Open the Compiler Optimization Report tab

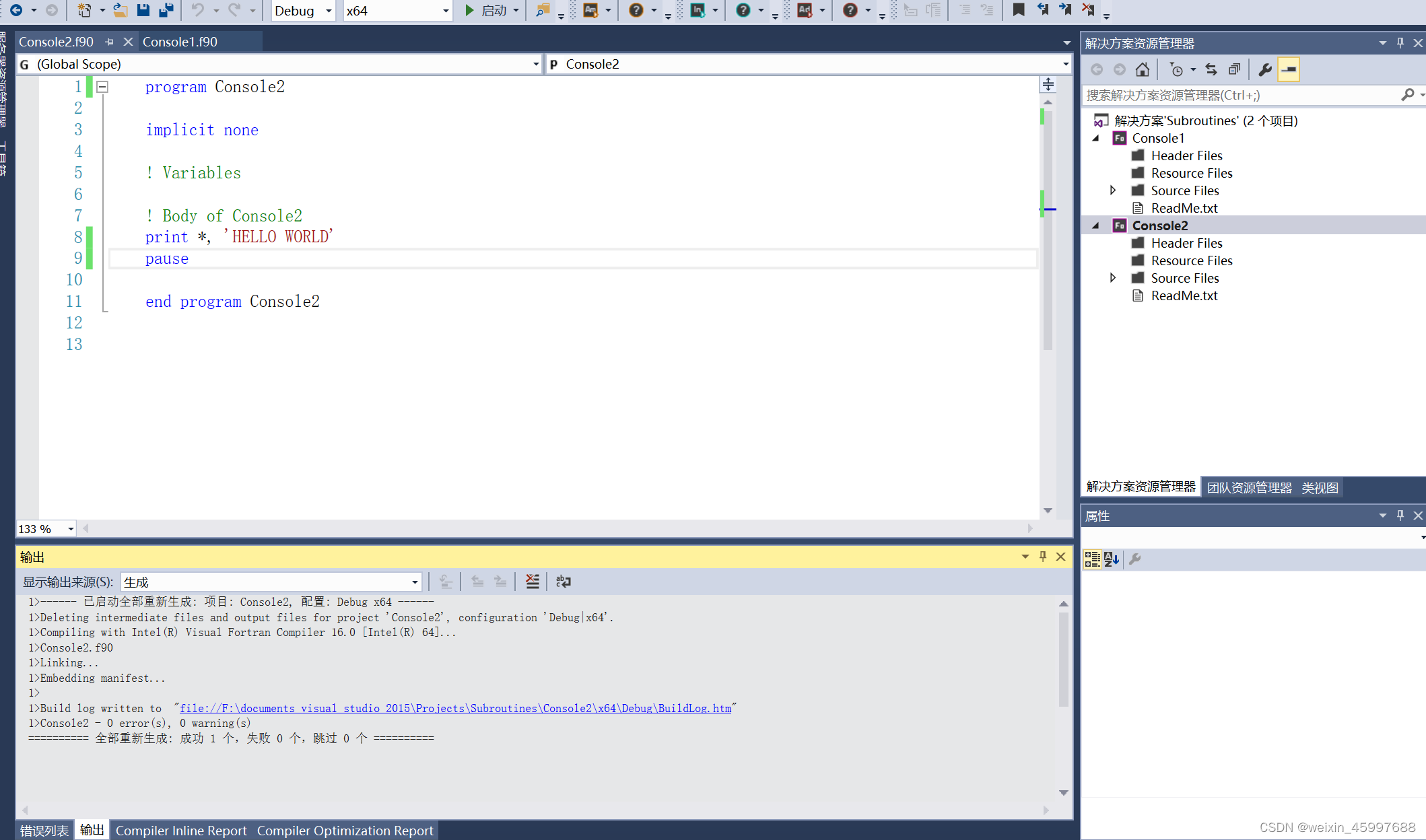(345, 831)
